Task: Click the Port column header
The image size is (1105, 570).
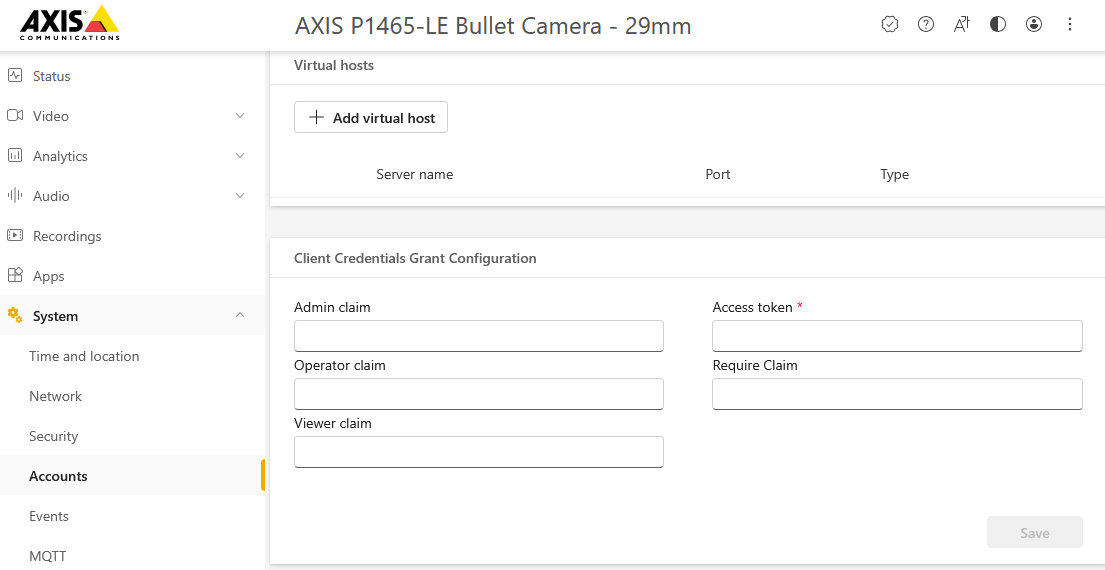Action: point(717,174)
